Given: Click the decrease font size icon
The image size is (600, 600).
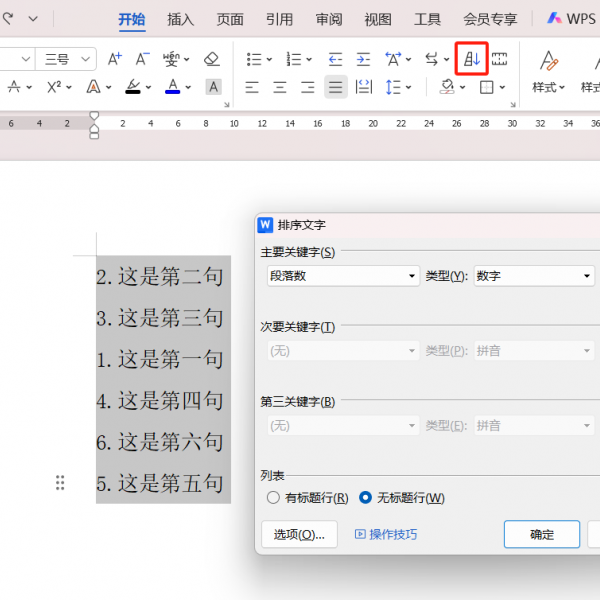Looking at the screenshot, I should [x=143, y=59].
